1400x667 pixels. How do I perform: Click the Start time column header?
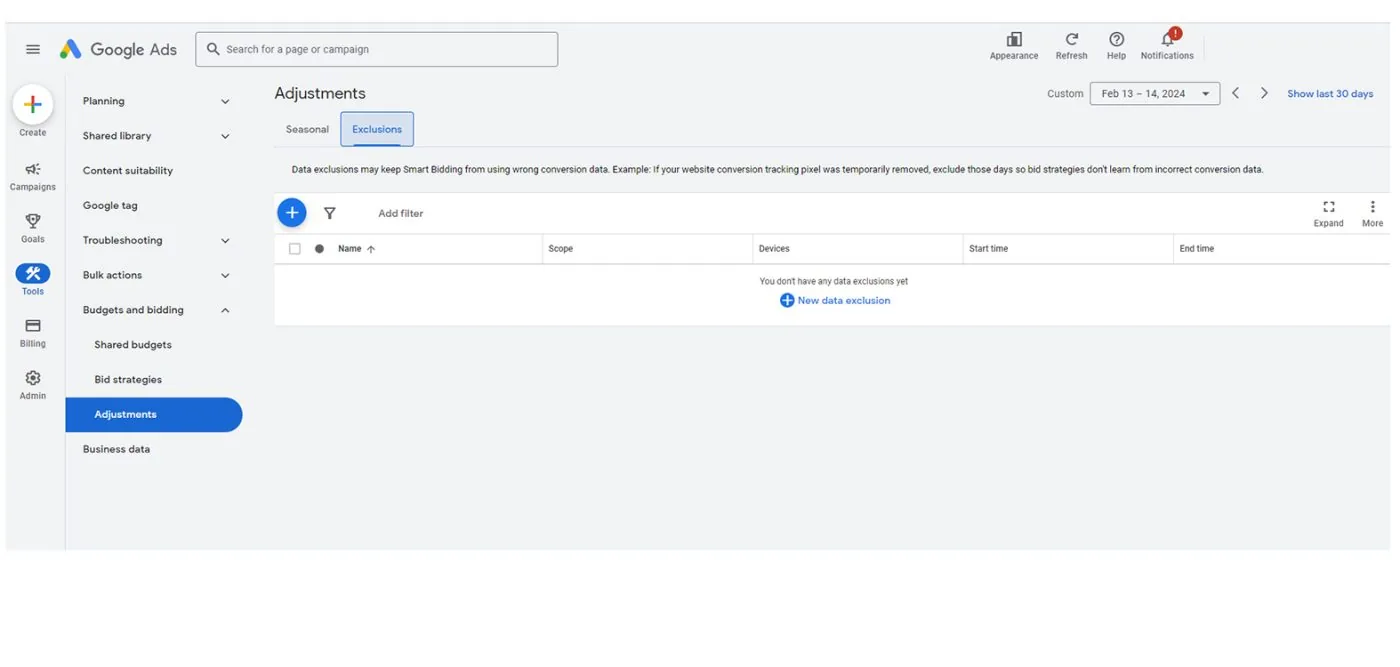coord(988,249)
